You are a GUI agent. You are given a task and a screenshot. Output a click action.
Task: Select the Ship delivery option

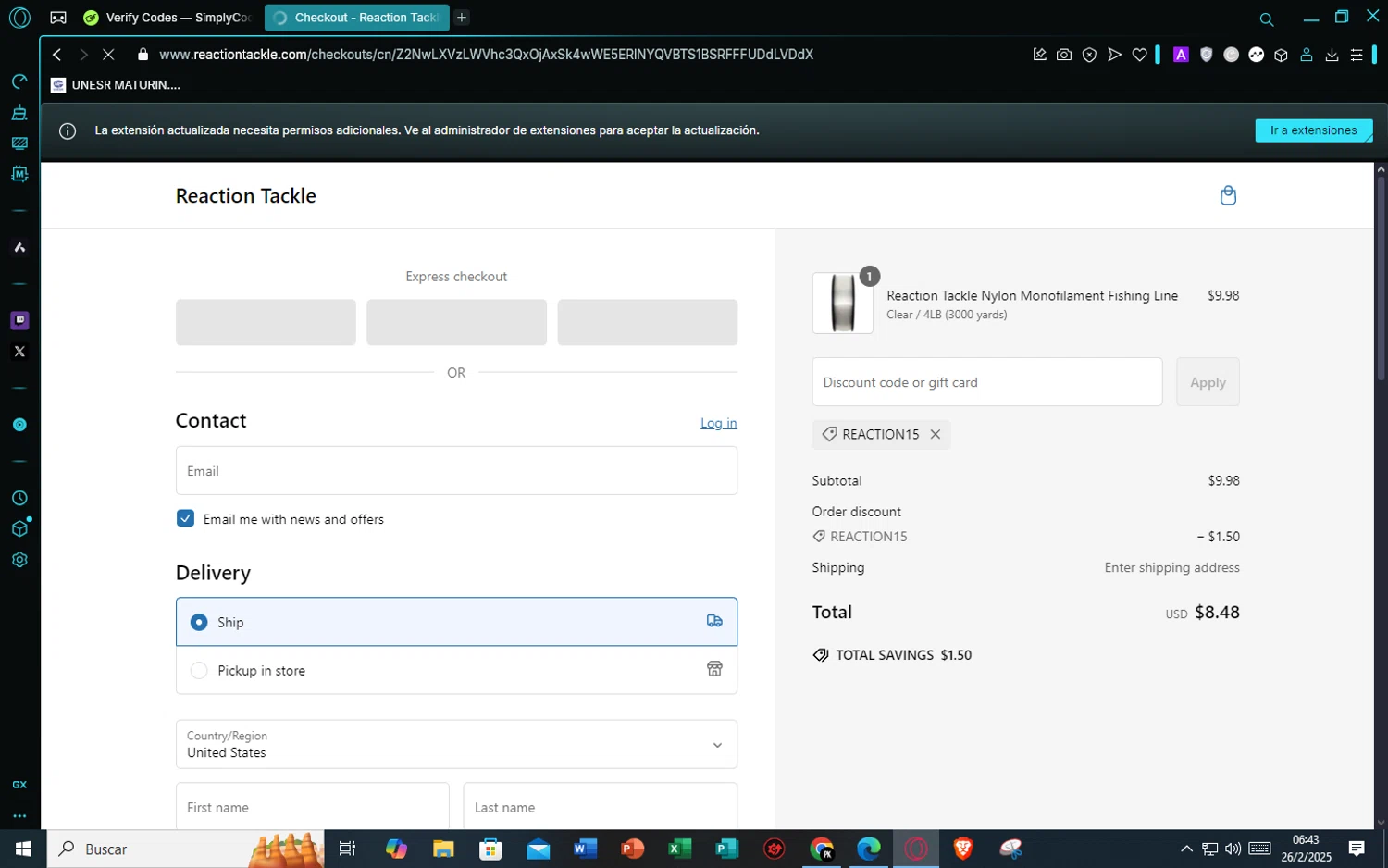pos(456,622)
